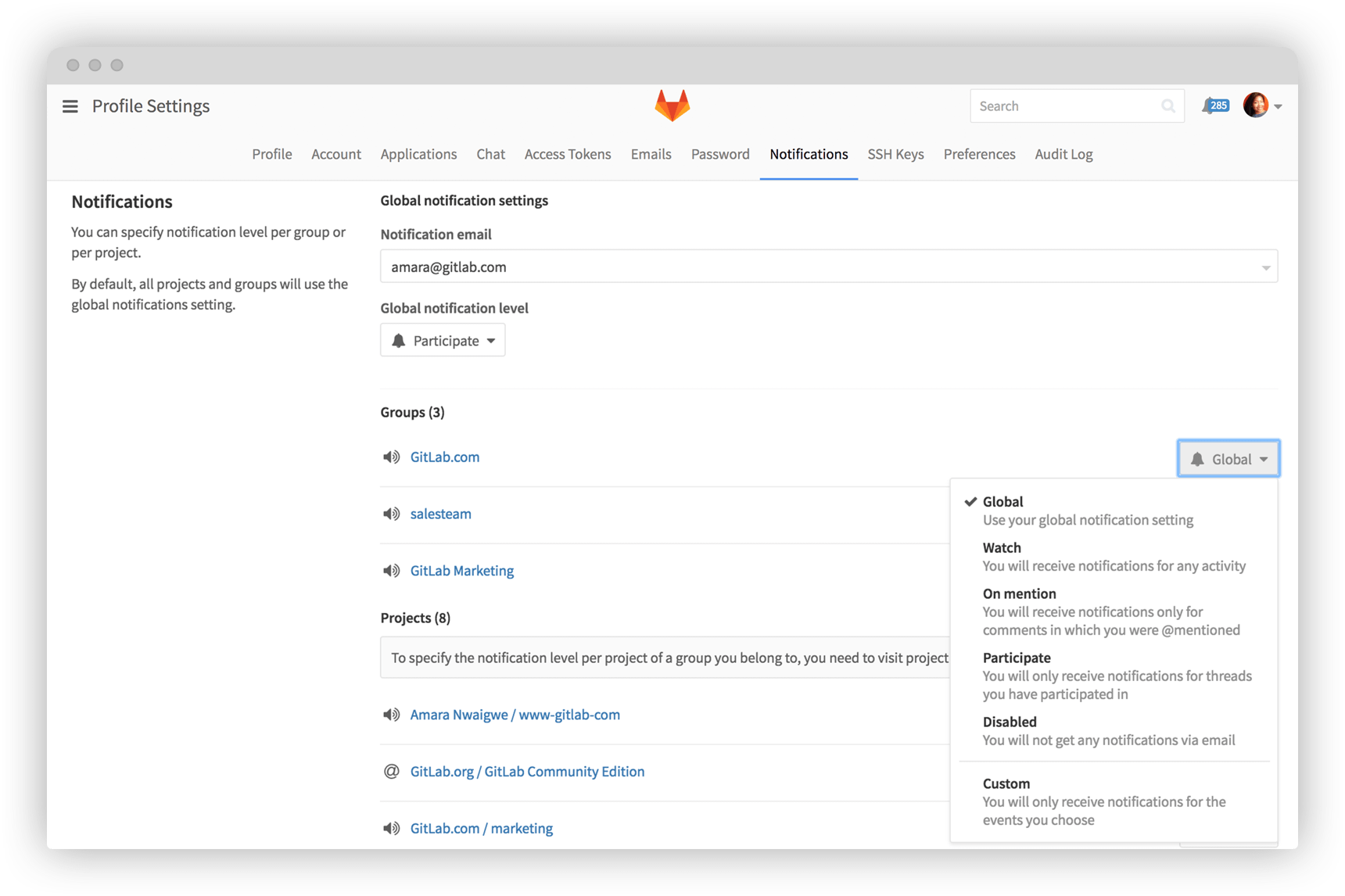This screenshot has height=896, width=1345.
Task: Choose the Disabled notification option
Action: (x=1114, y=731)
